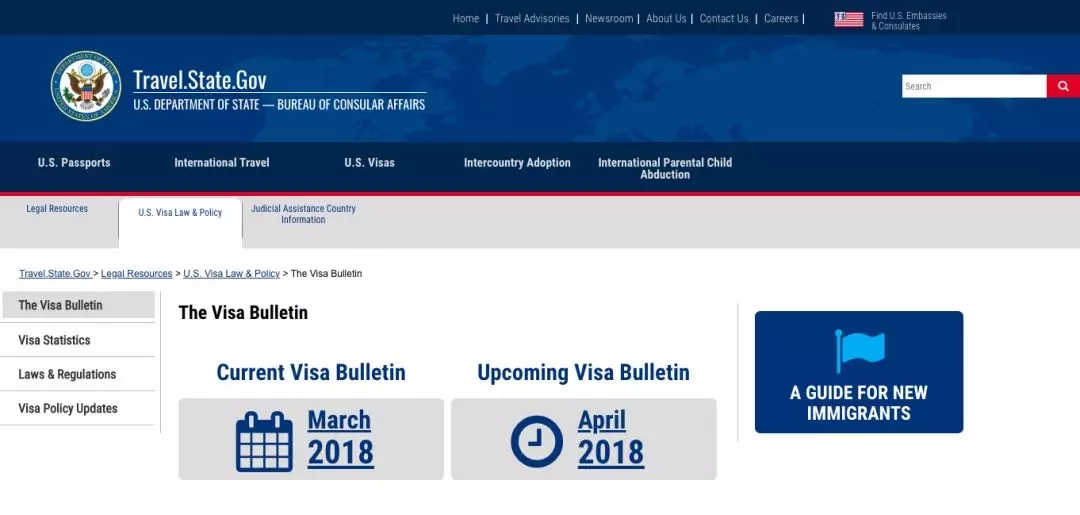This screenshot has width=1080, height=515.
Task: Open the Home link in top bar
Action: click(x=466, y=19)
